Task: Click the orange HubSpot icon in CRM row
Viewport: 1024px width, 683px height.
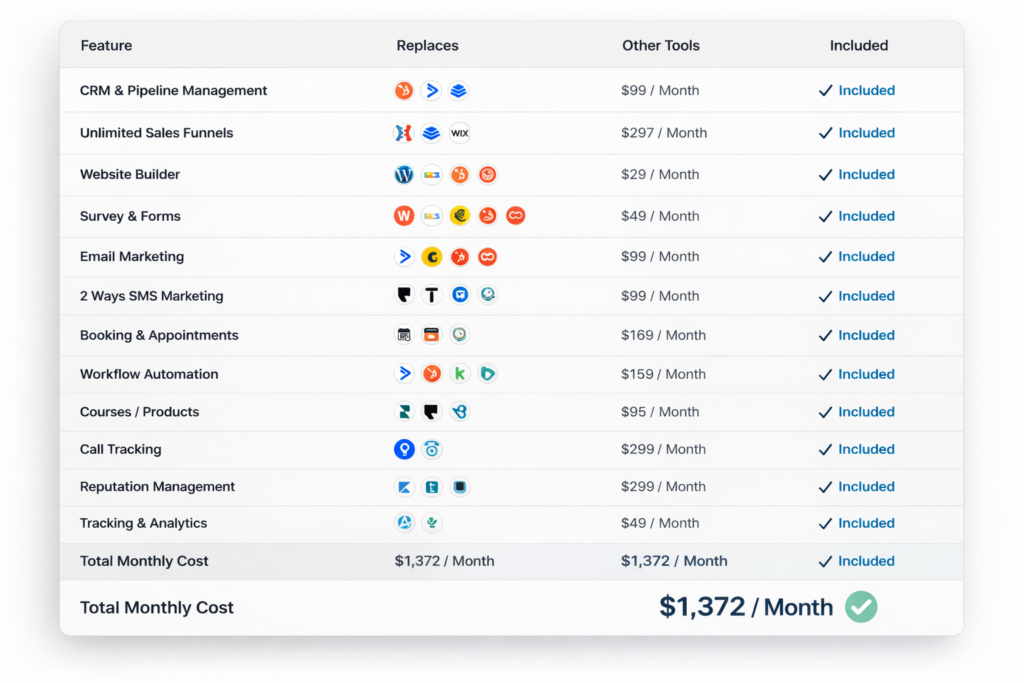Action: [x=404, y=90]
